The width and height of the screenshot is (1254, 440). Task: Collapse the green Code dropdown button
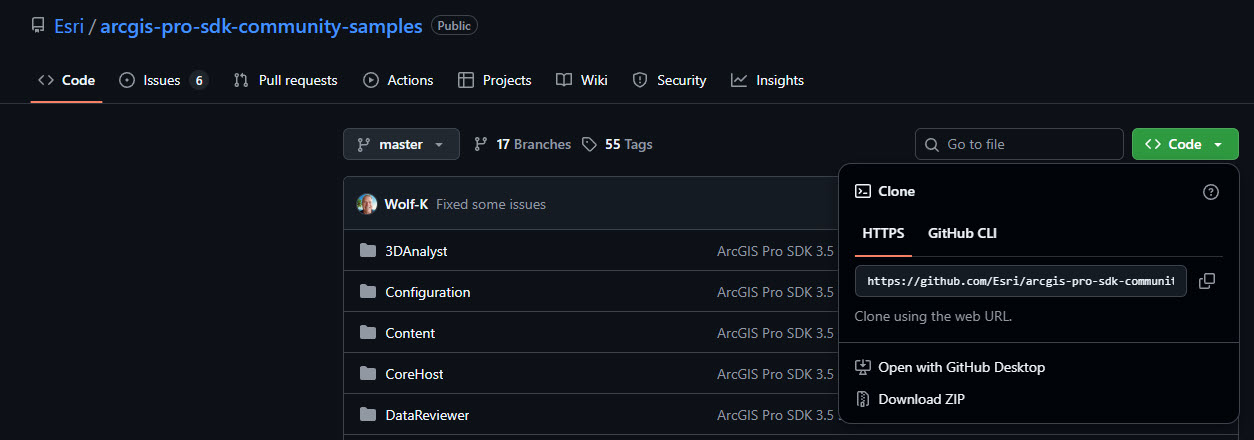[1185, 144]
